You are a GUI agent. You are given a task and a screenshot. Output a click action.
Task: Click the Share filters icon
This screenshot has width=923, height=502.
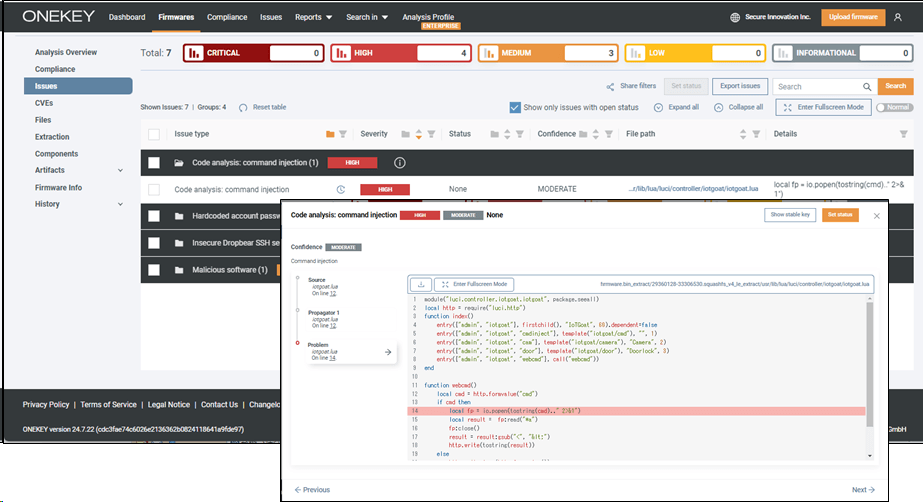coord(610,87)
